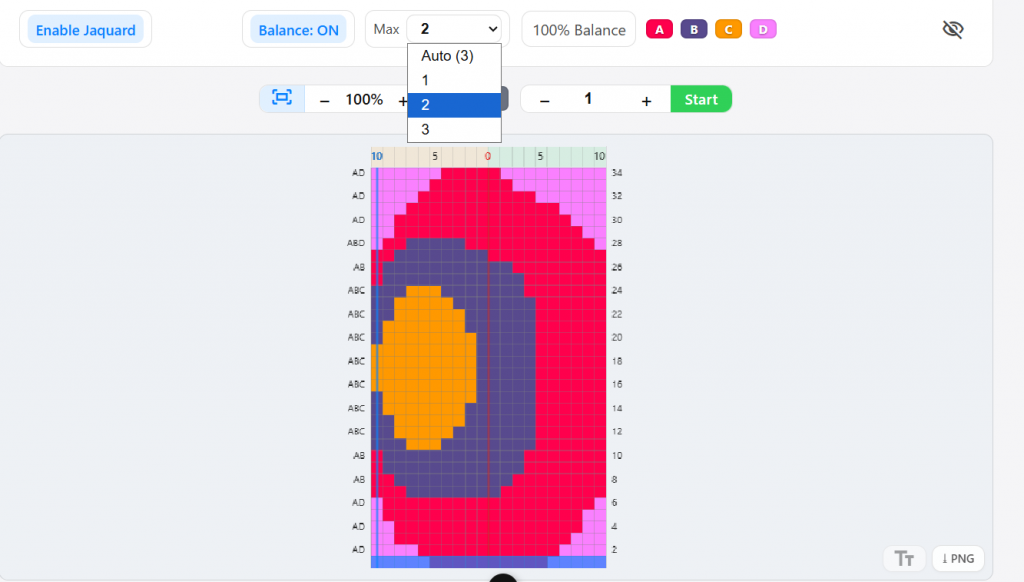Viewport: 1024px width, 582px height.
Task: Select the pink D color swatch
Action: click(763, 30)
